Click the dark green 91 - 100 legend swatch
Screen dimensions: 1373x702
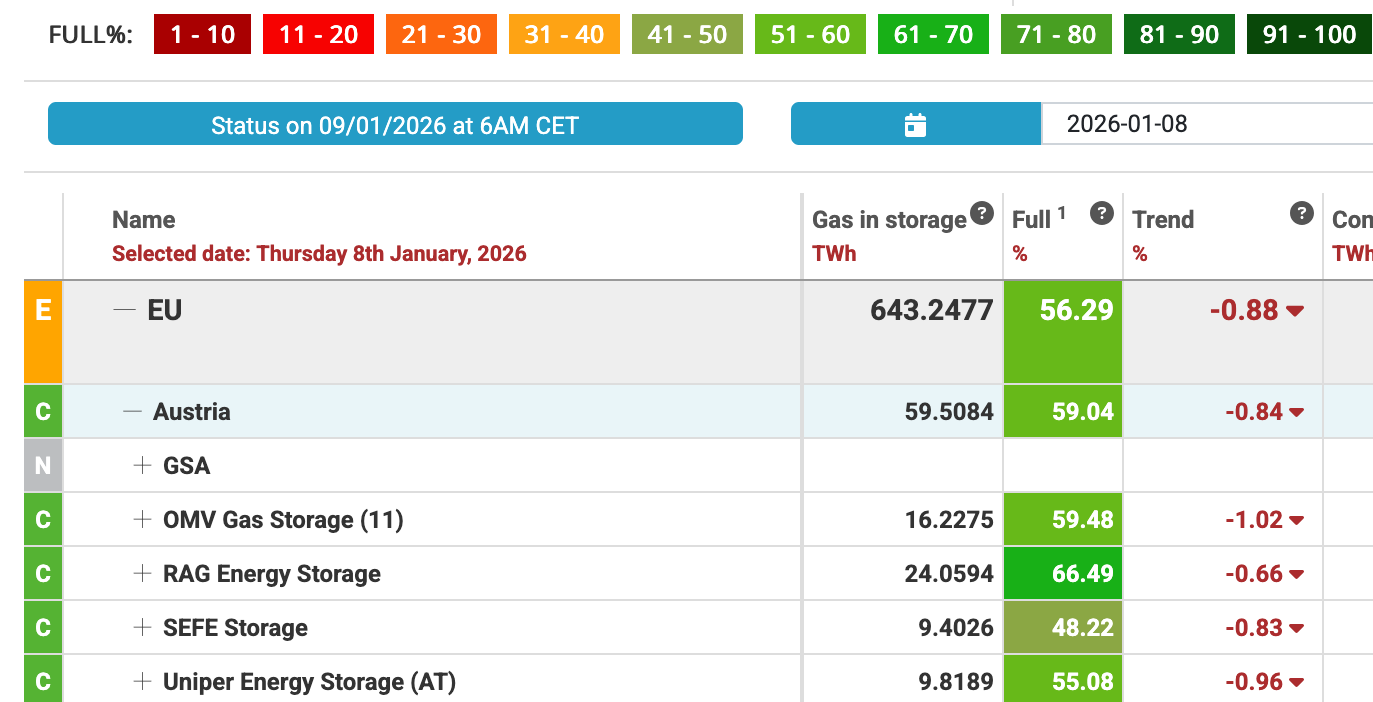pyautogui.click(x=1308, y=35)
